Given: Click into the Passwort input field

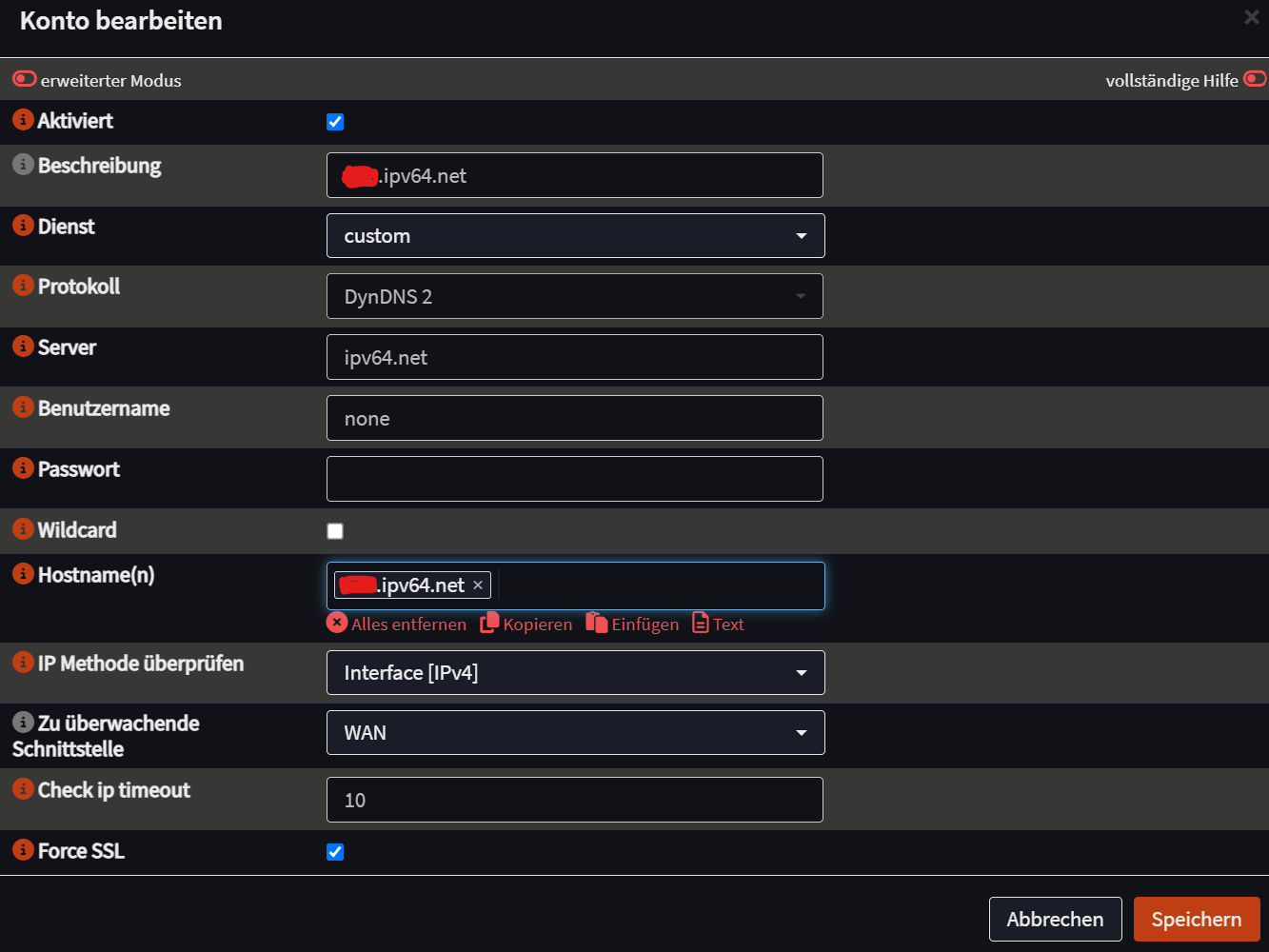Looking at the screenshot, I should coord(575,479).
